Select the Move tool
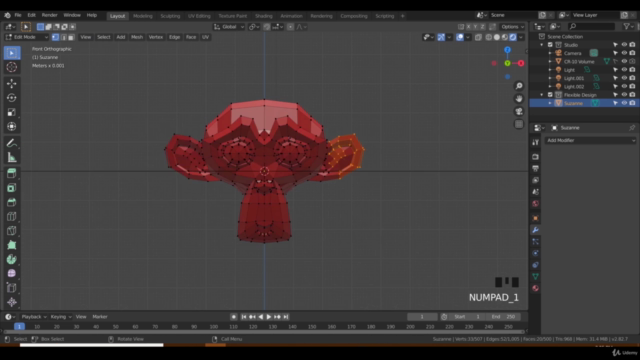 pos(12,83)
